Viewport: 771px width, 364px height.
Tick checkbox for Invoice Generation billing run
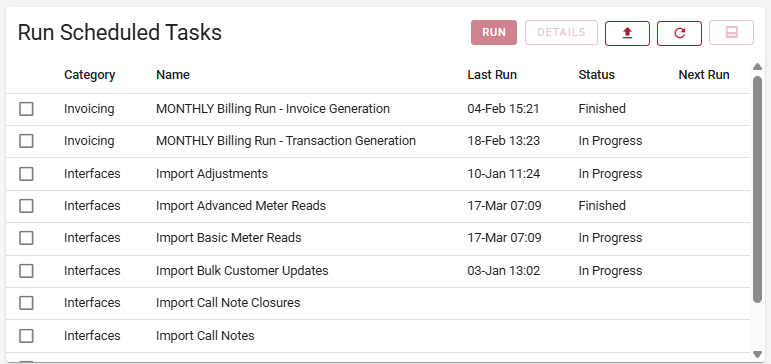26,109
